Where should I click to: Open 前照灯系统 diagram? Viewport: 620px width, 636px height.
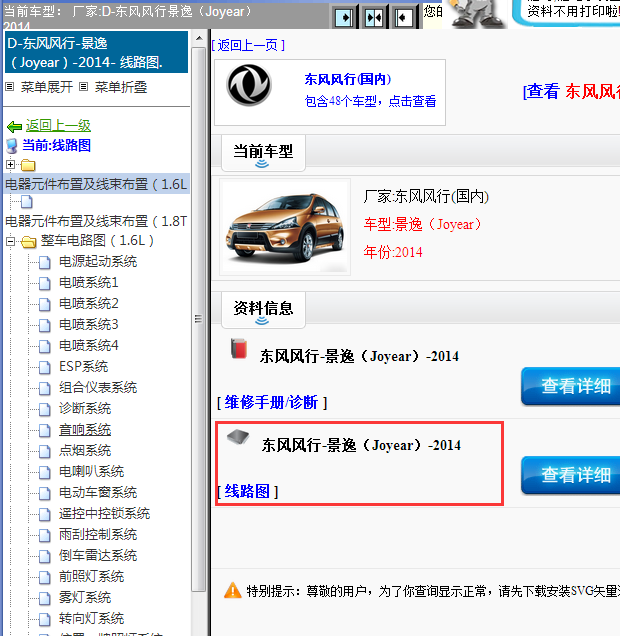click(x=91, y=576)
